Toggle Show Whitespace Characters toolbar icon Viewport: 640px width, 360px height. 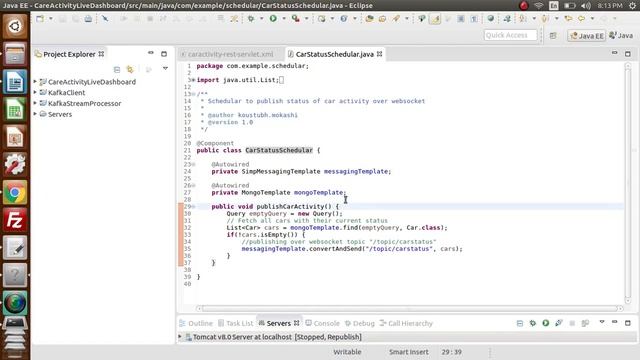pos(474,19)
